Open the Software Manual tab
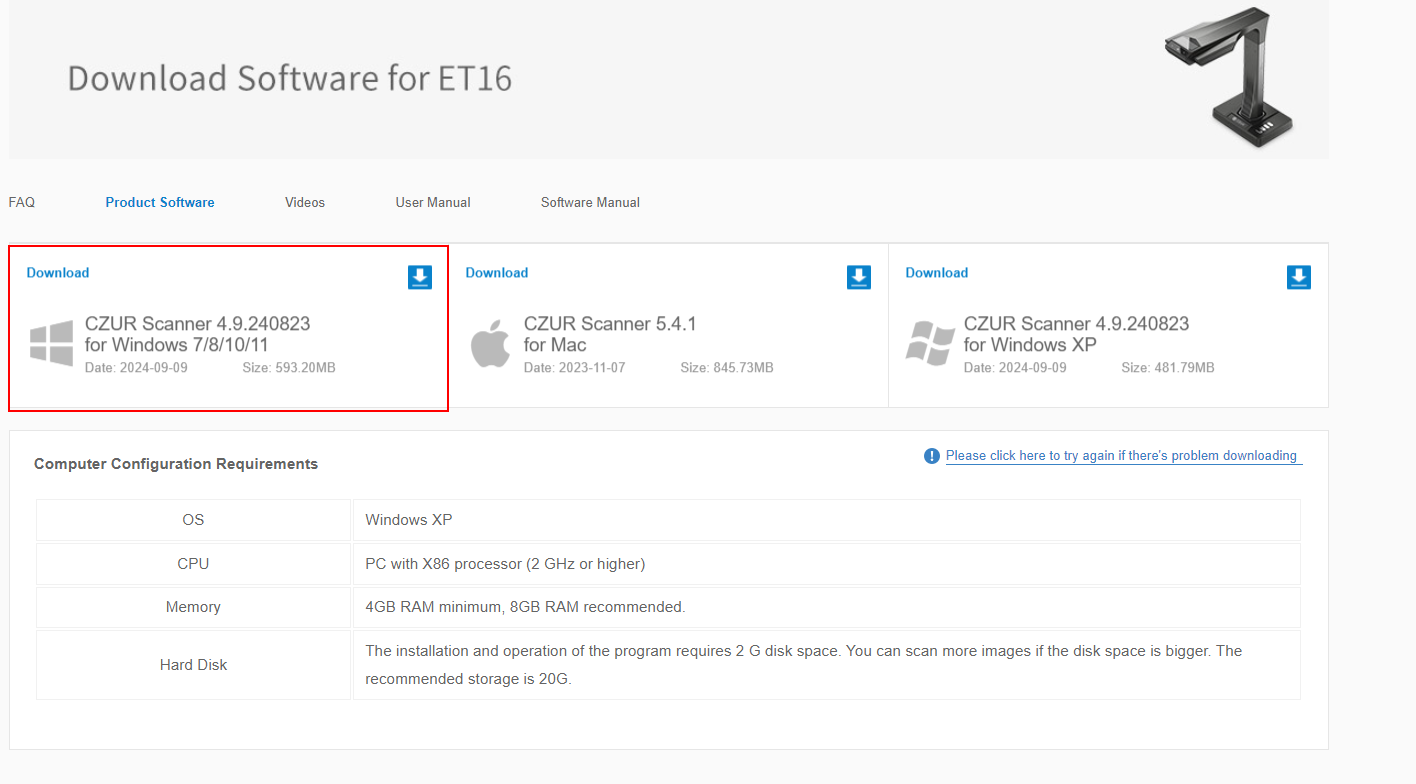 pyautogui.click(x=590, y=202)
